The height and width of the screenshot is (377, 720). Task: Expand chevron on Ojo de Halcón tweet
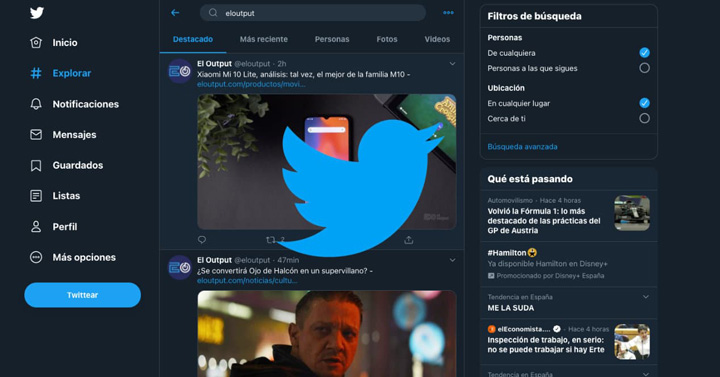(452, 260)
